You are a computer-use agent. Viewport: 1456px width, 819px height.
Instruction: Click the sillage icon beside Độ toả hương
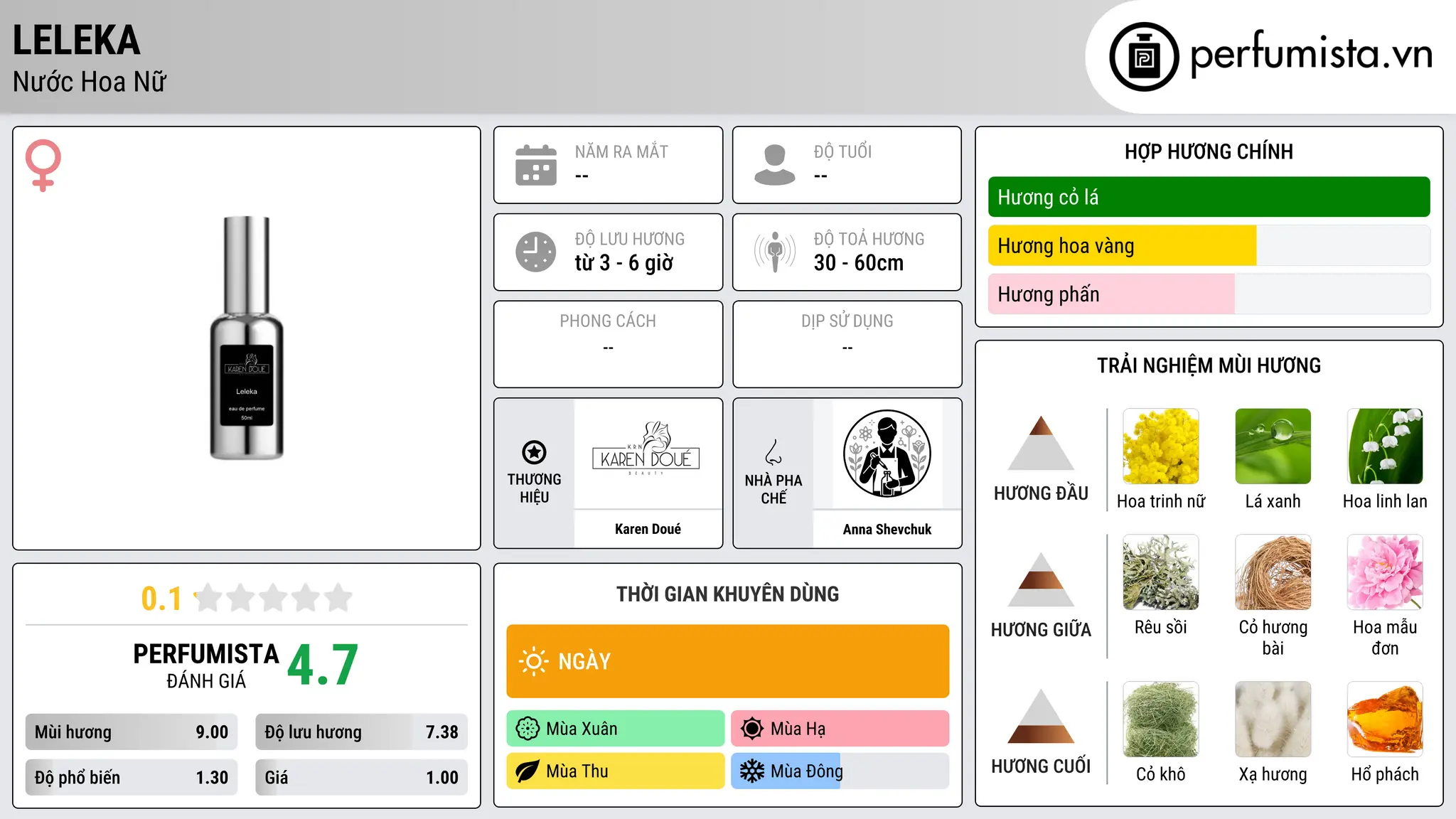[775, 252]
